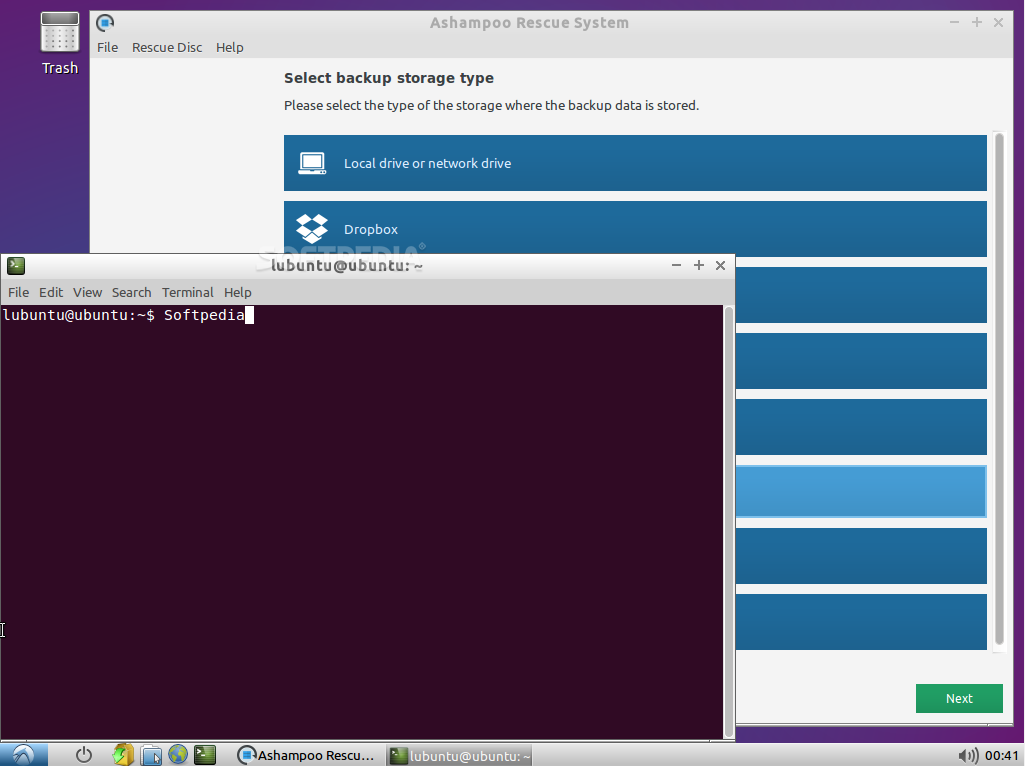Screen dimensions: 1025x766
Task: Open the file manager from taskbar
Action: point(151,755)
